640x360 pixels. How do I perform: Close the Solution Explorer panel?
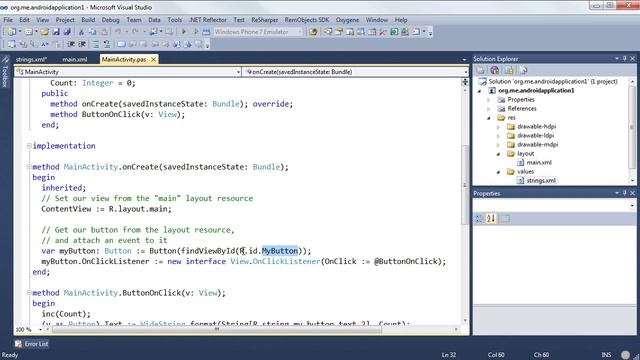[x=633, y=59]
